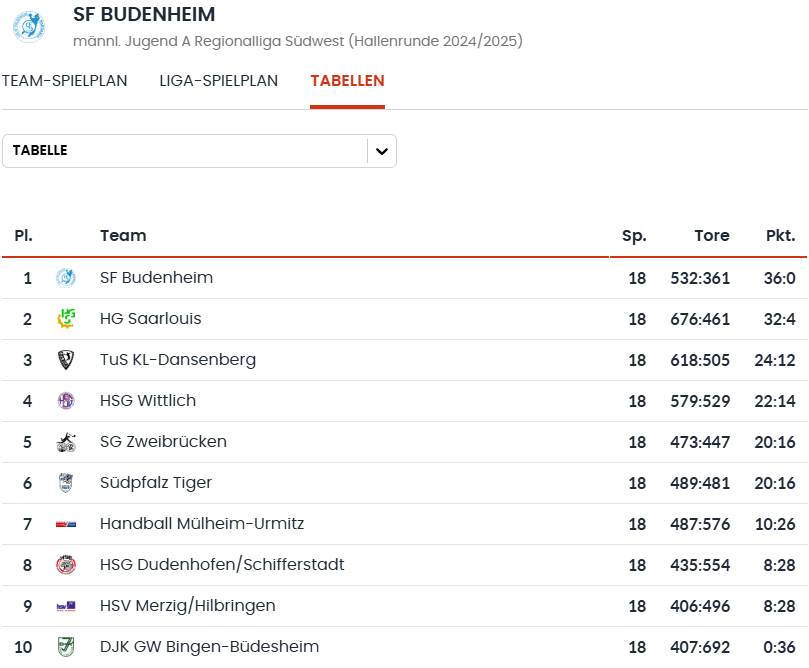Select the TABELLEN tab
The height and width of the screenshot is (668, 809).
click(347, 81)
